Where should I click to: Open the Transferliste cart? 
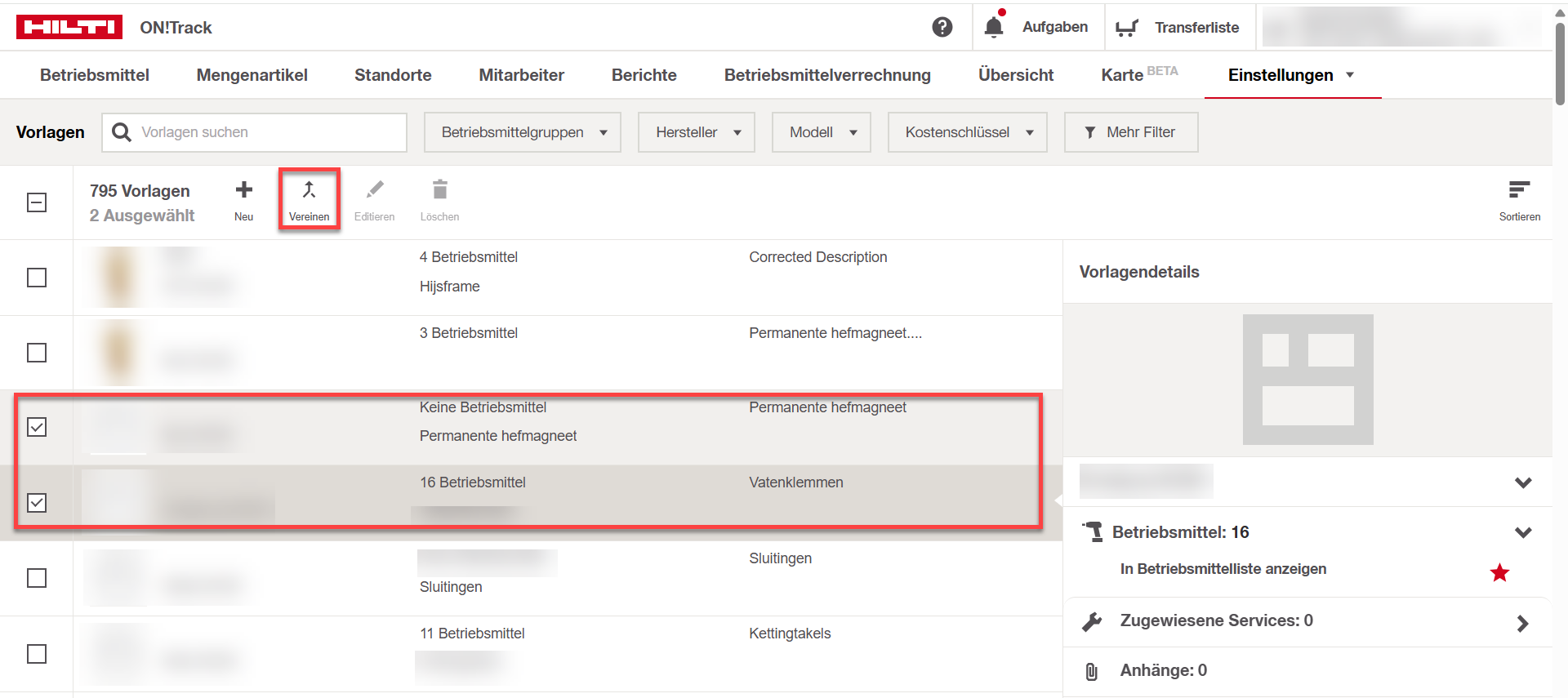[1127, 28]
